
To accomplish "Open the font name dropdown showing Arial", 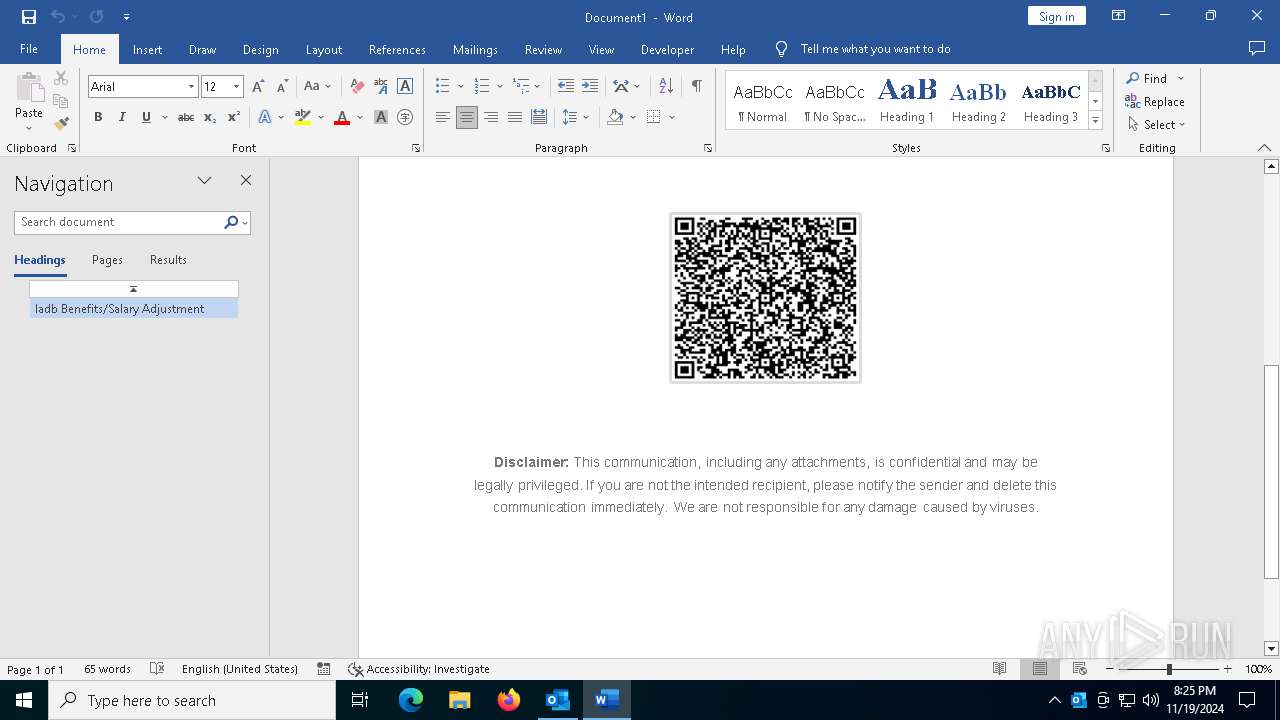I will click(191, 87).
